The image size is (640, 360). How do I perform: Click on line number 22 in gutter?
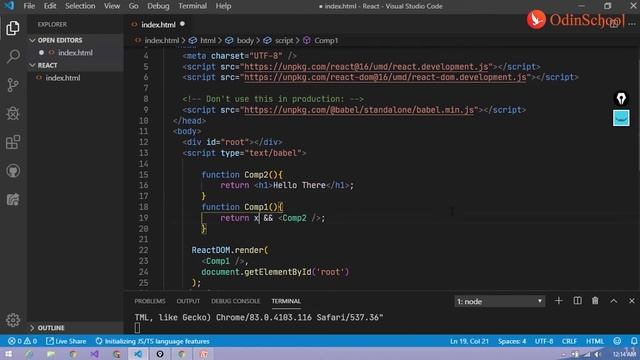[143, 250]
